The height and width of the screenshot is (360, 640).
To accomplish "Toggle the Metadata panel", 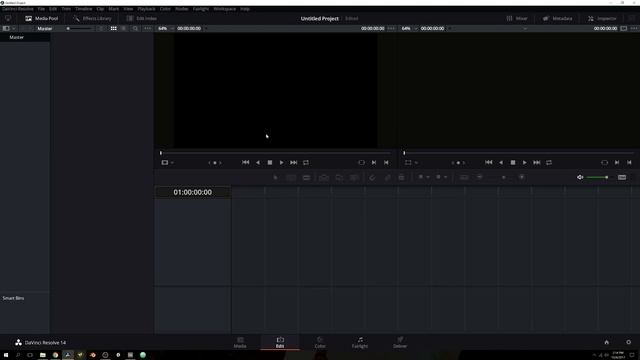I will click(558, 18).
